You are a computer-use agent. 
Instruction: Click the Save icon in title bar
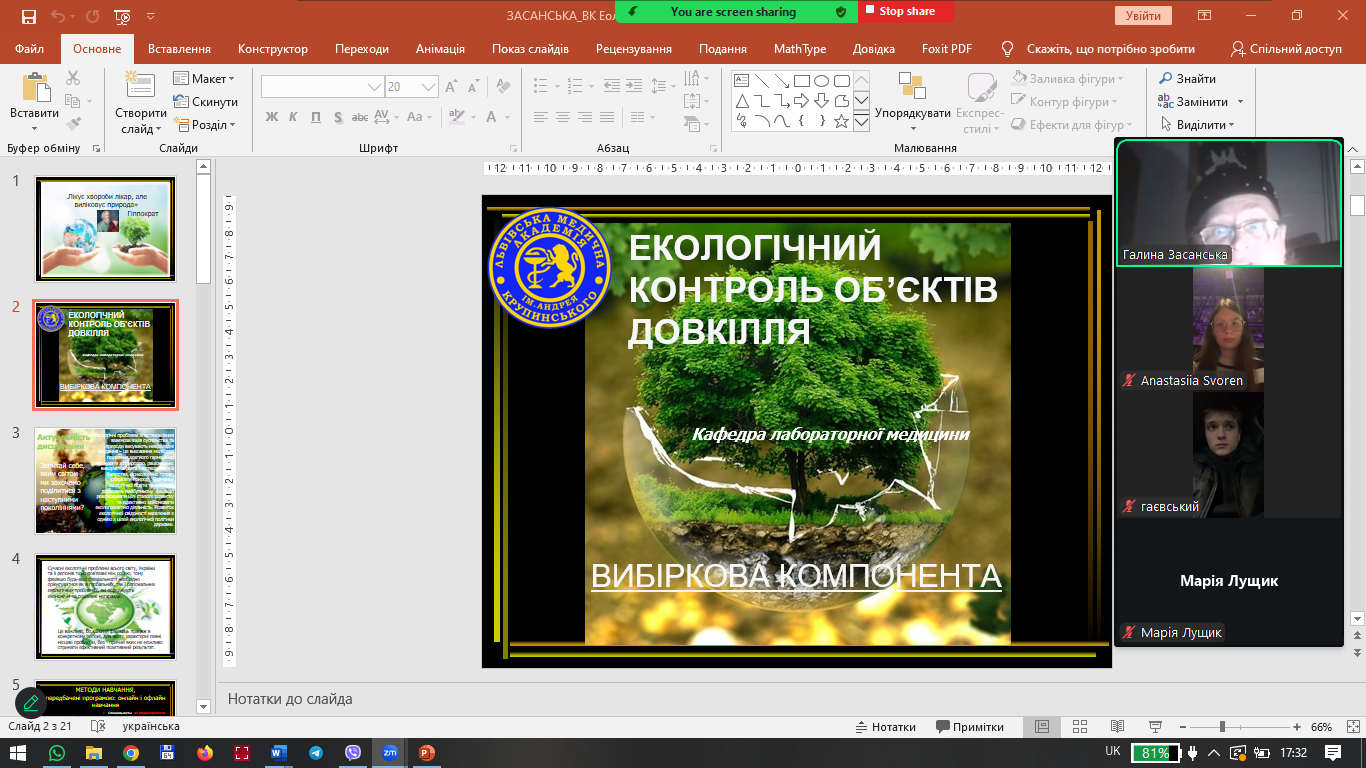click(x=28, y=17)
